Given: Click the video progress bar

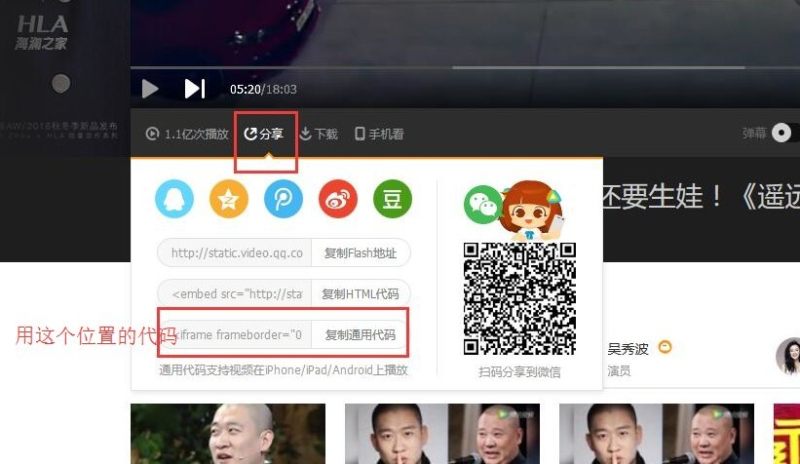Looking at the screenshot, I should pyautogui.click(x=465, y=67).
